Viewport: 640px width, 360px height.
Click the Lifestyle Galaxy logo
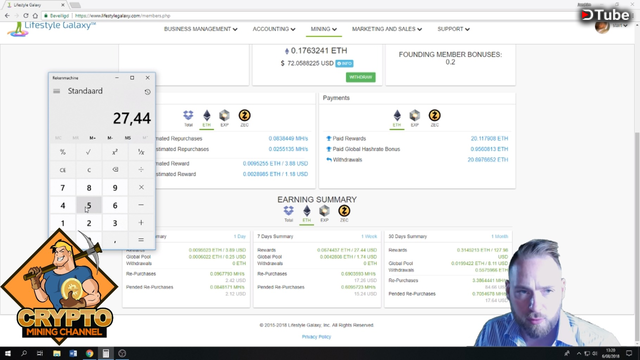pyautogui.click(x=52, y=28)
